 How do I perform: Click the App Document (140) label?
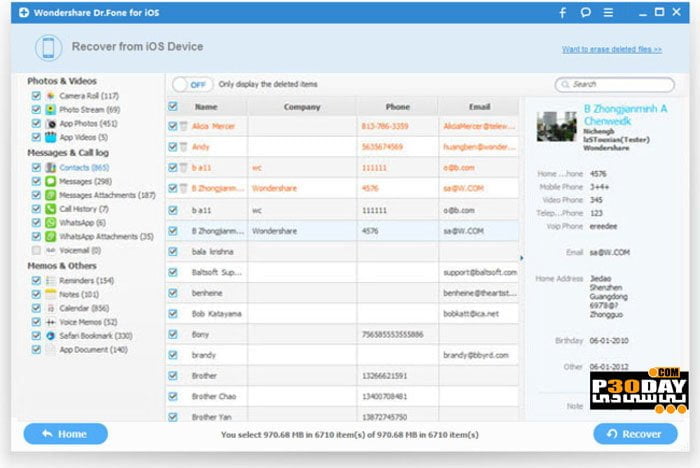pos(93,350)
